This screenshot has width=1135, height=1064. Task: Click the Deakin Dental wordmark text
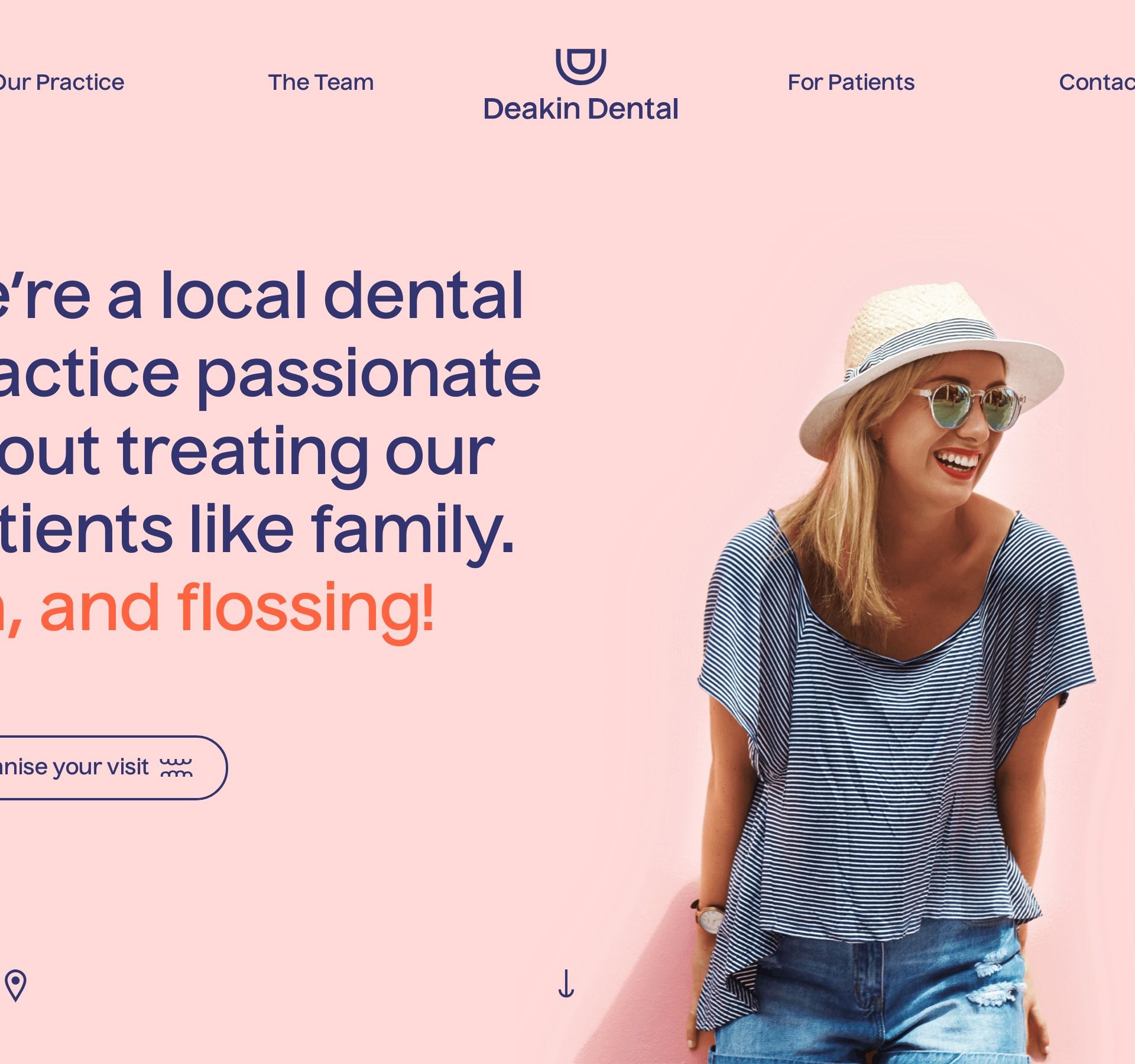pos(581,109)
